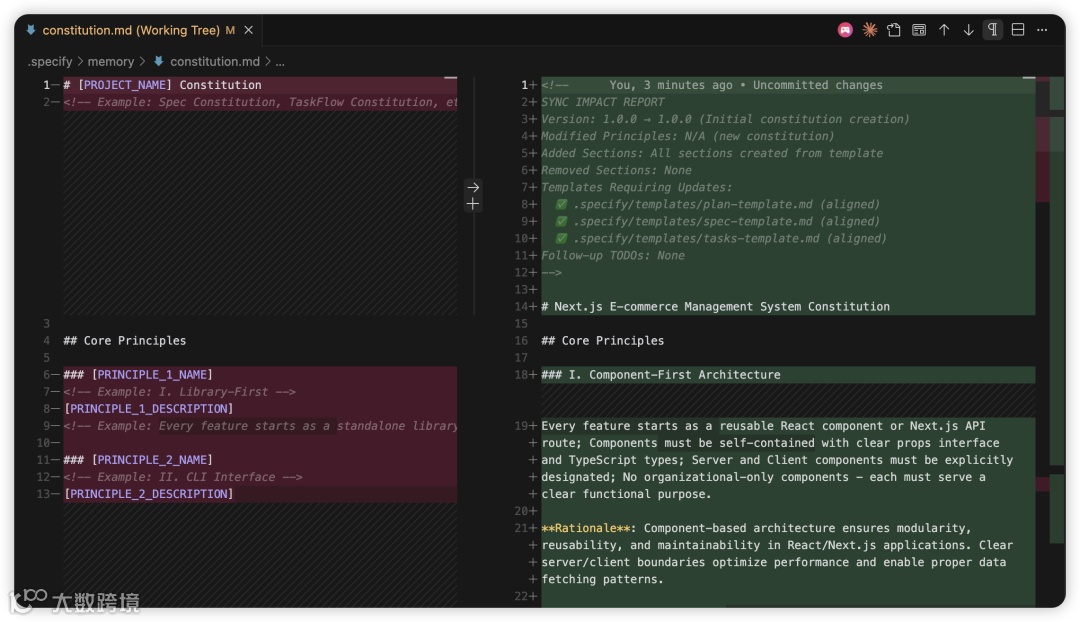Select the constitution.md (Working Tree) tab
This screenshot has height=622, width=1080.
130,30
